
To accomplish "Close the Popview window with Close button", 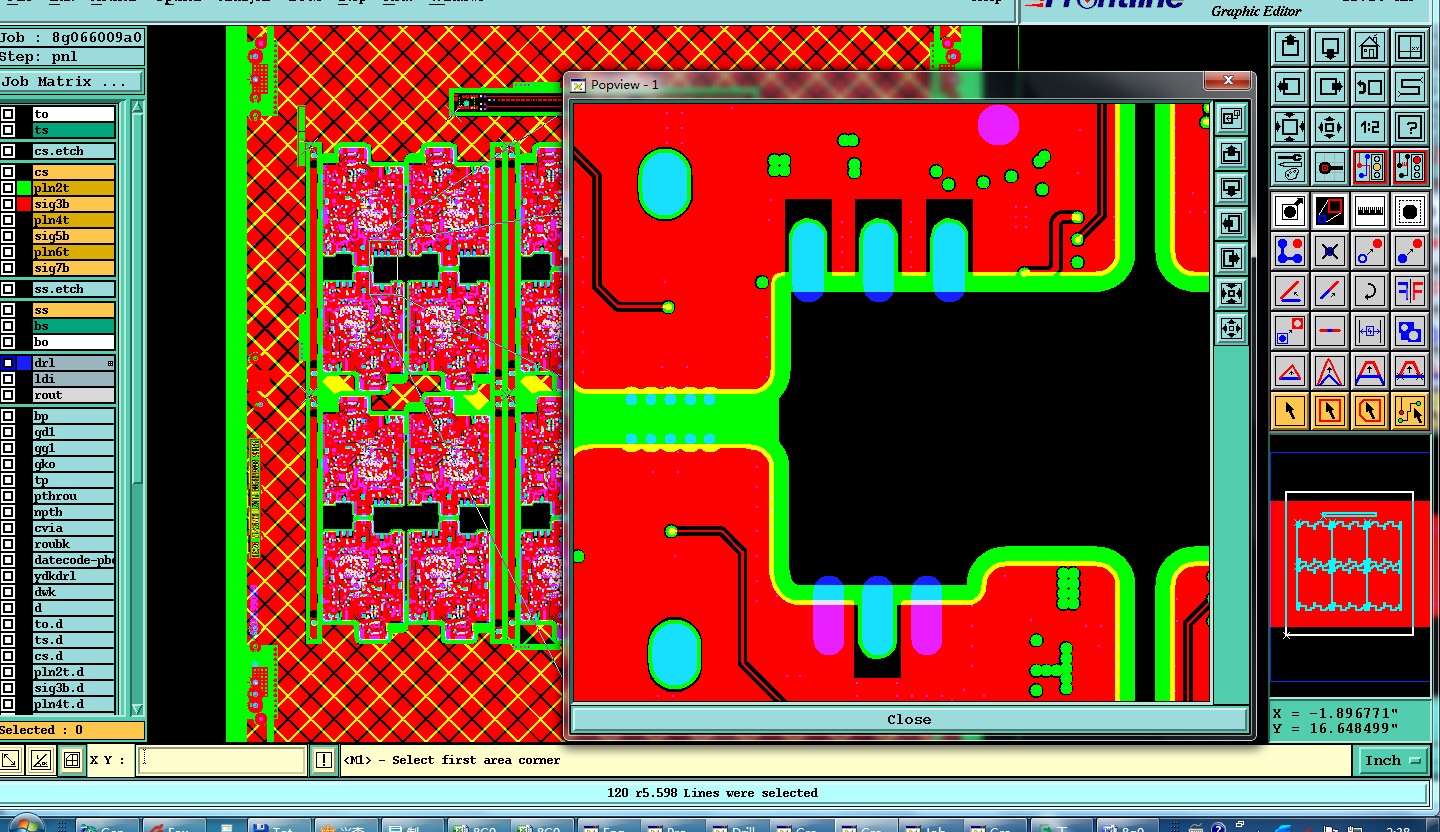I will 909,719.
